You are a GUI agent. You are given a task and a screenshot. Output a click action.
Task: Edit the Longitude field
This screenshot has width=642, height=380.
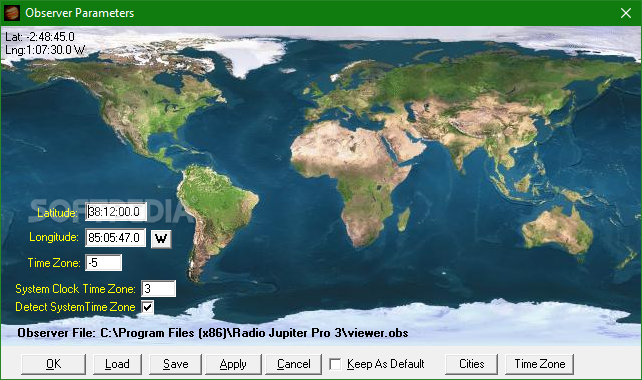pos(115,238)
